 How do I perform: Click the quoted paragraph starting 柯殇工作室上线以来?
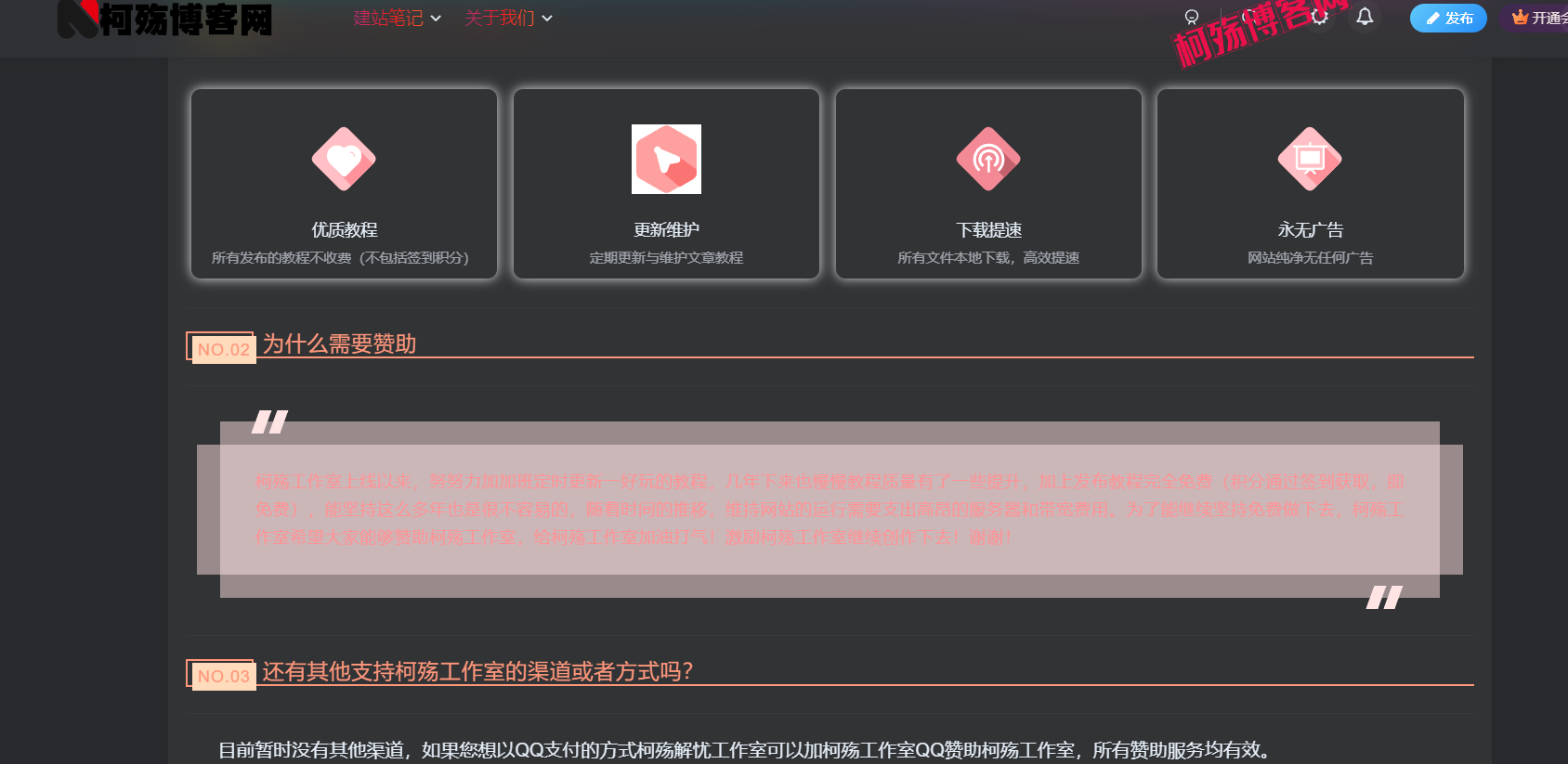pos(830,510)
